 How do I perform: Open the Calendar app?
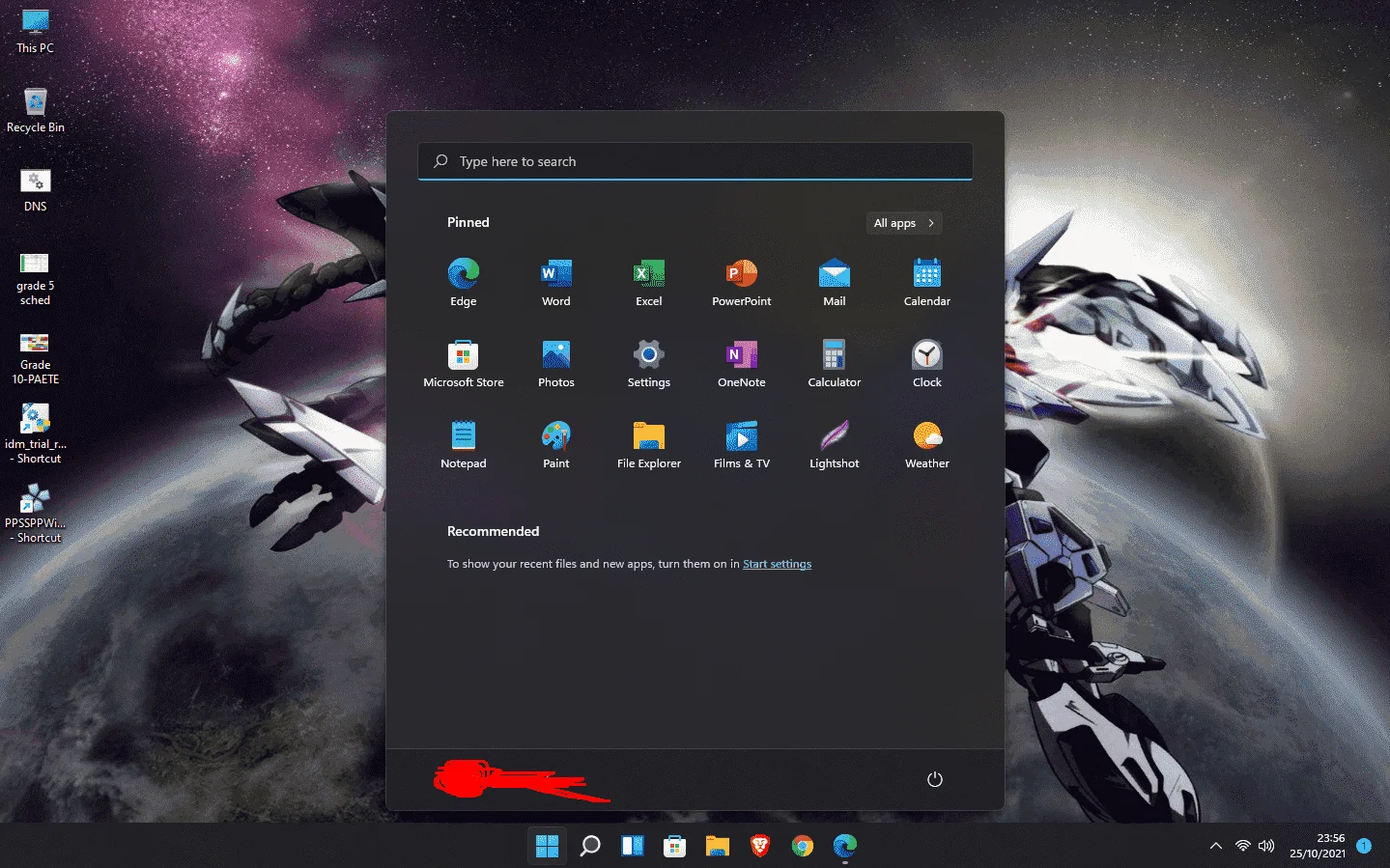pos(927,282)
